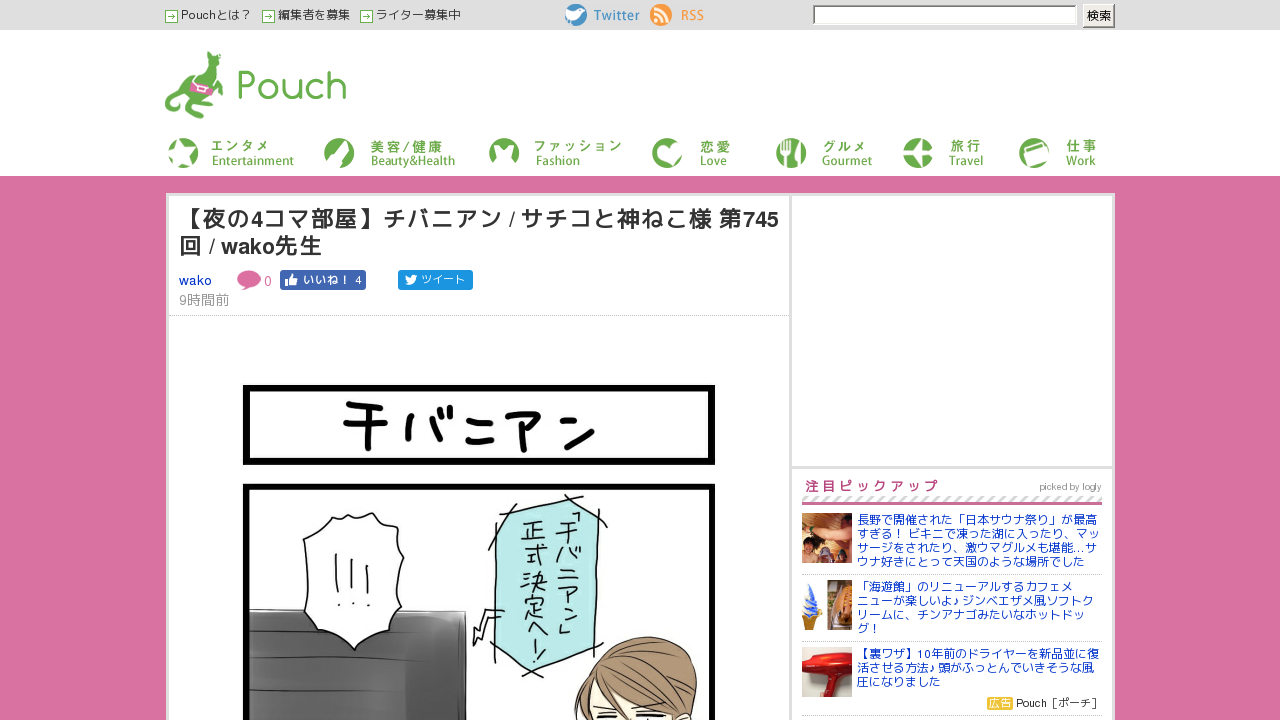
Task: Click the arrow icon beside ライター募集中
Action: [x=366, y=16]
